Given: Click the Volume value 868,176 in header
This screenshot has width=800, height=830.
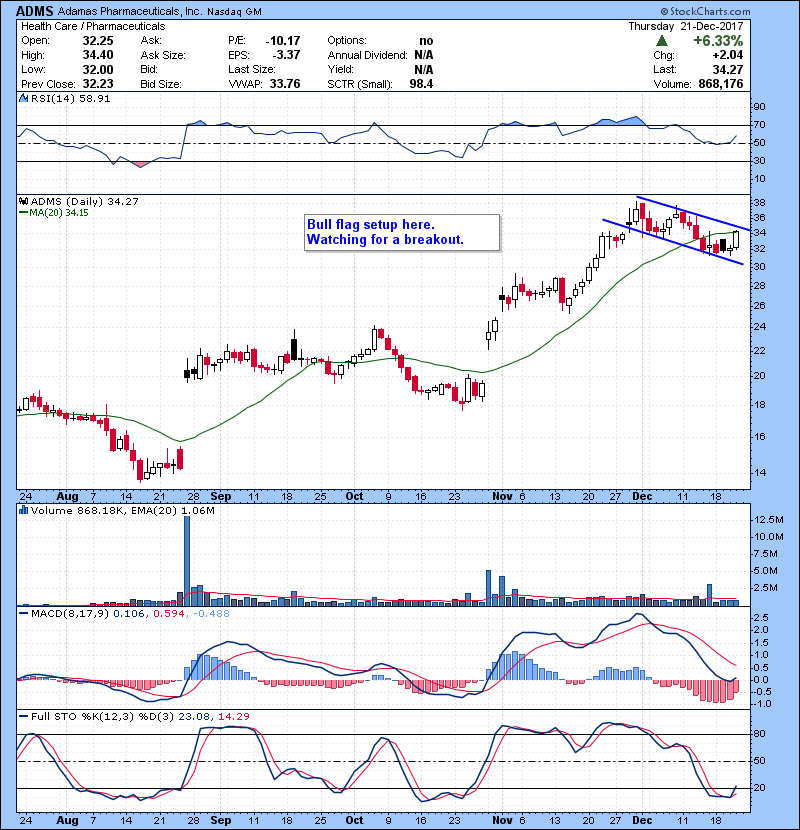Looking at the screenshot, I should [721, 84].
